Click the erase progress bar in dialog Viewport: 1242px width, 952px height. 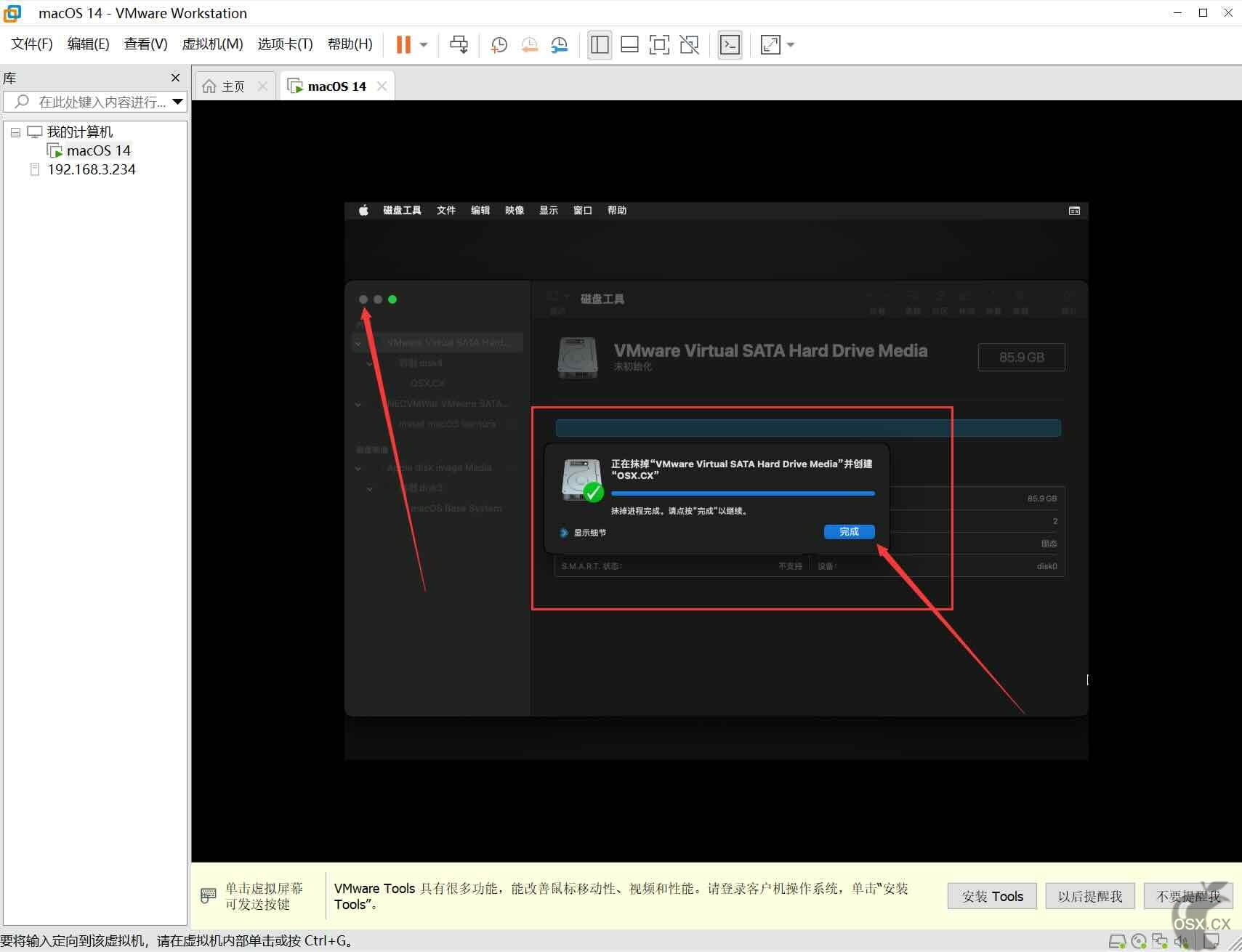coord(743,493)
